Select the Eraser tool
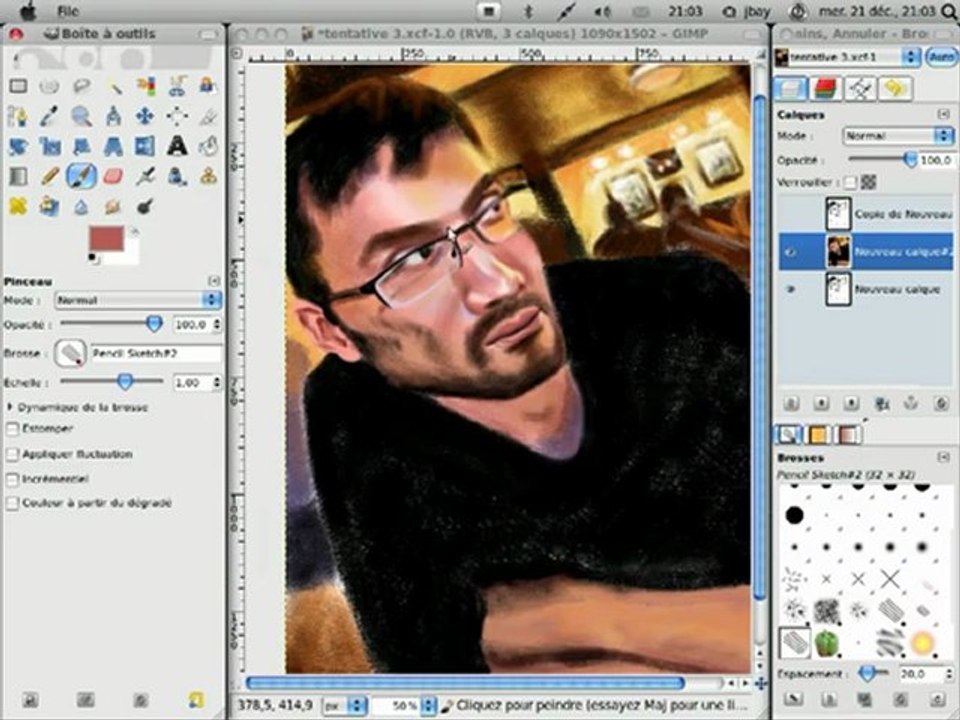The width and height of the screenshot is (960, 720). 114,177
